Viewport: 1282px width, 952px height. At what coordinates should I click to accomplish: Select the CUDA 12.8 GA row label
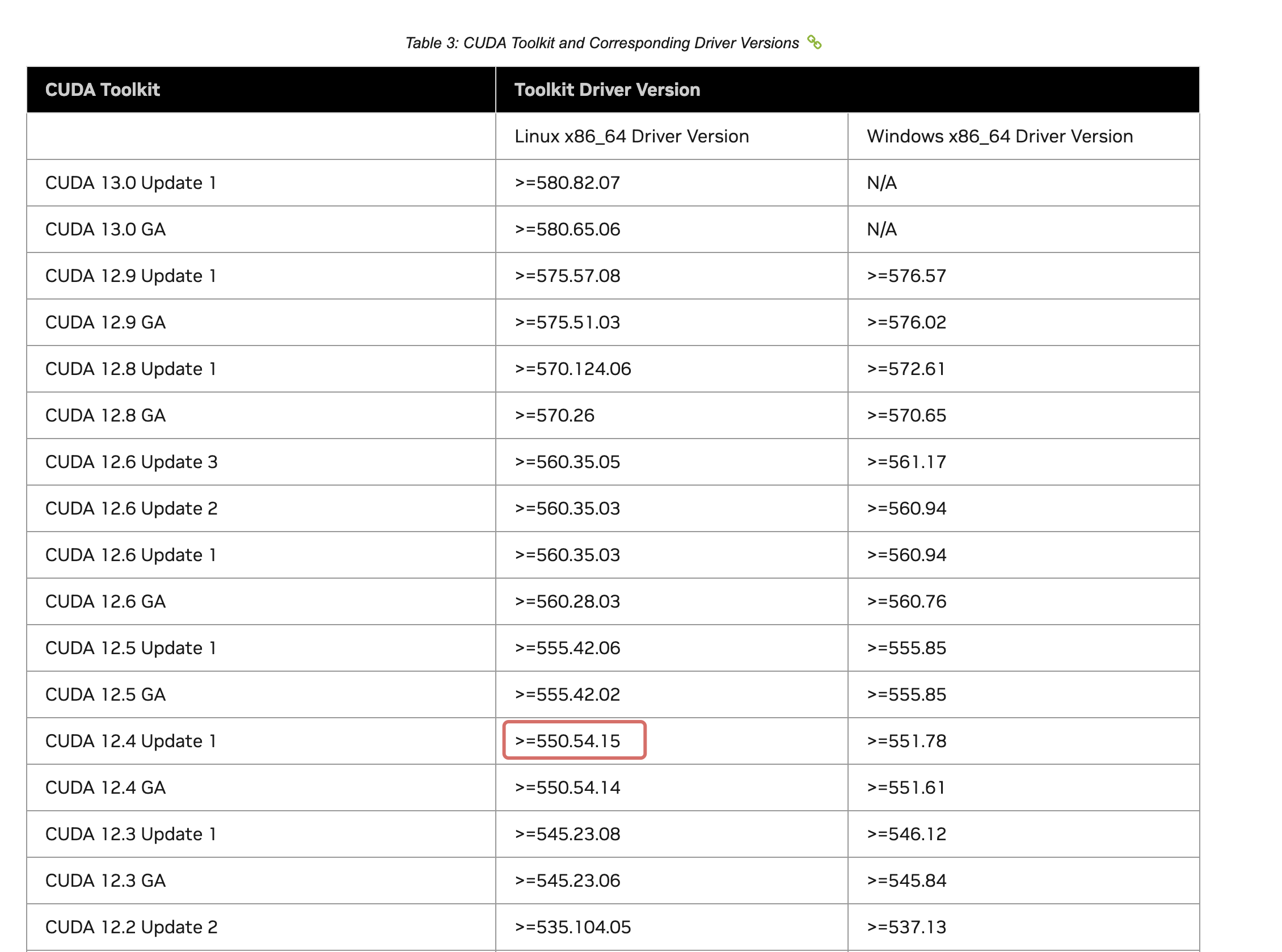[106, 415]
